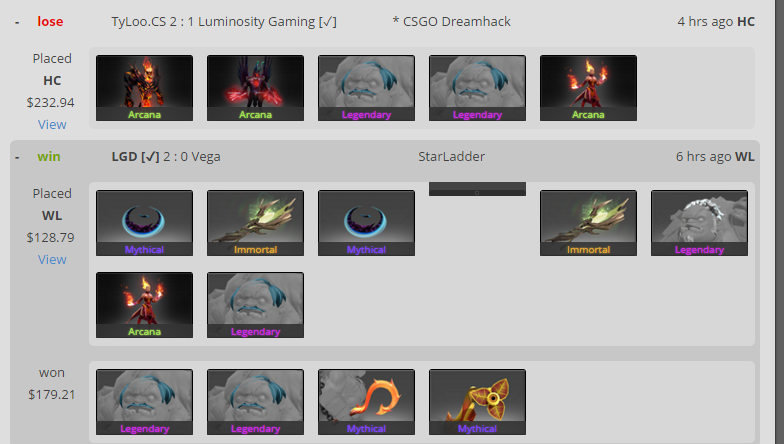Select Arcana flame mage in WL second row
Image resolution: width=784 pixels, height=444 pixels.
click(144, 305)
